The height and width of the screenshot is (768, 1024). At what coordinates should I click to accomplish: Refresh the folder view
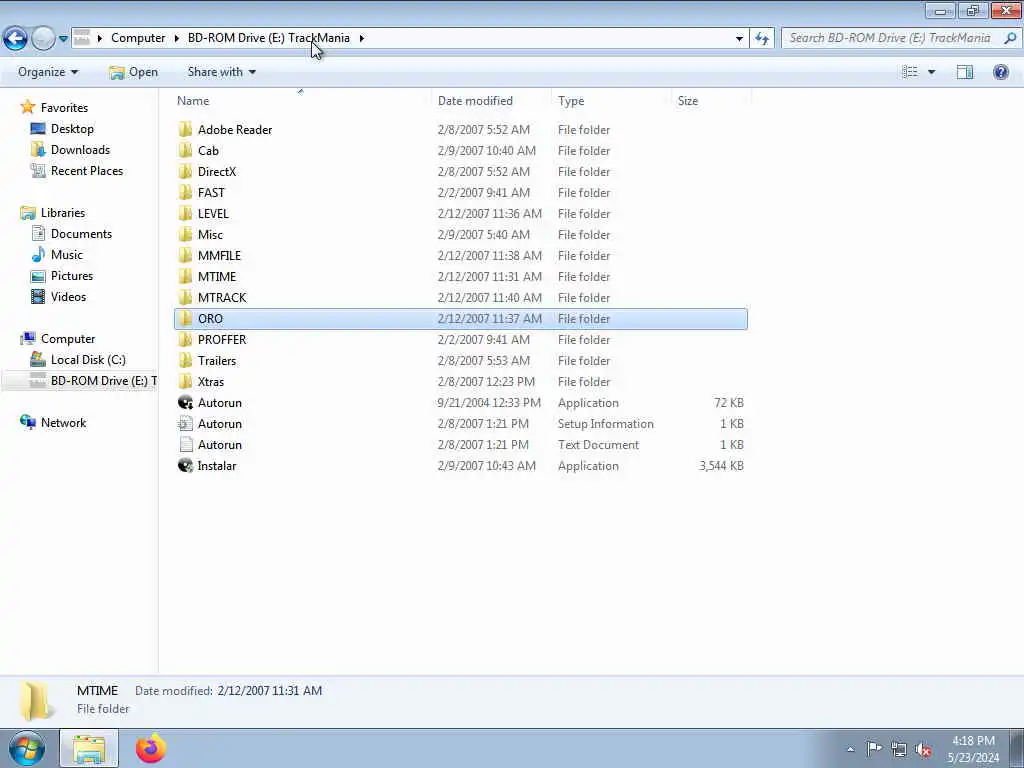[761, 38]
